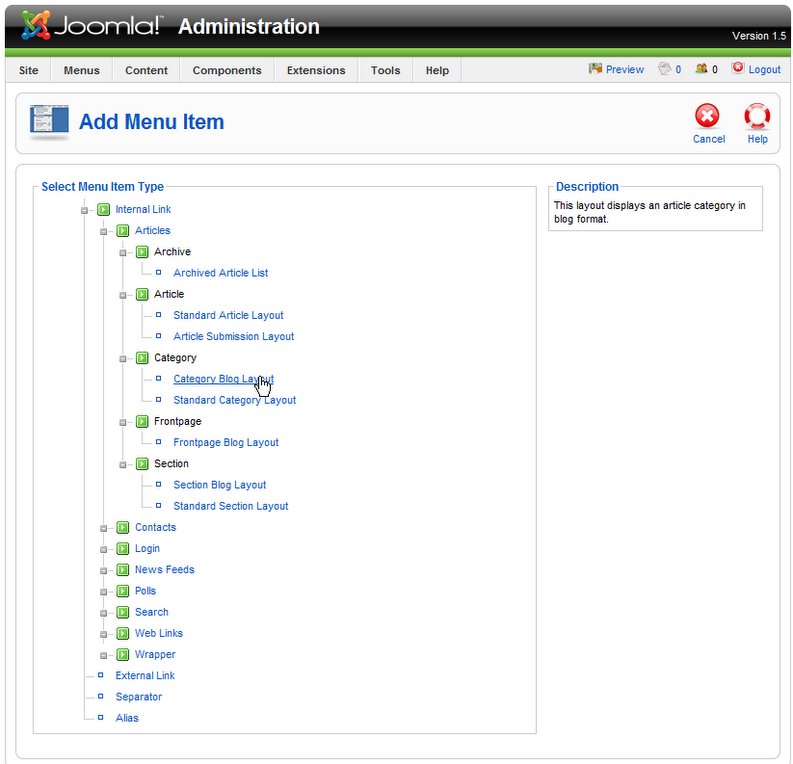Image resolution: width=793 pixels, height=764 pixels.
Task: Open the Content menu
Action: pos(146,70)
